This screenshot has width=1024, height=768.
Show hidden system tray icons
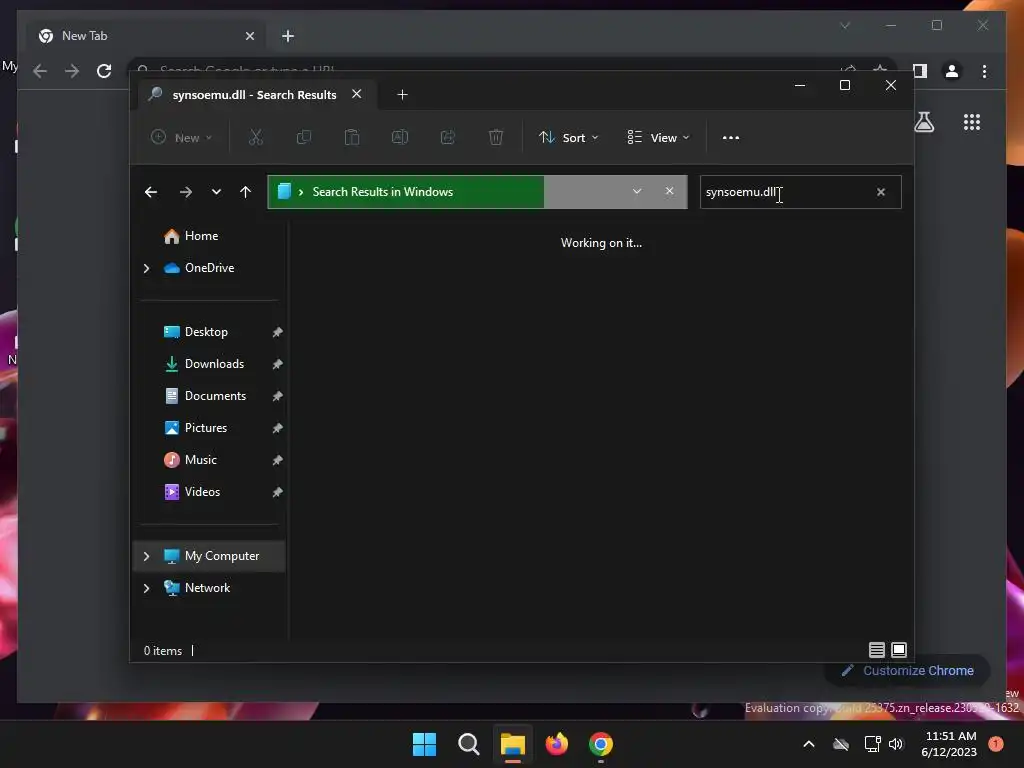tap(808, 744)
